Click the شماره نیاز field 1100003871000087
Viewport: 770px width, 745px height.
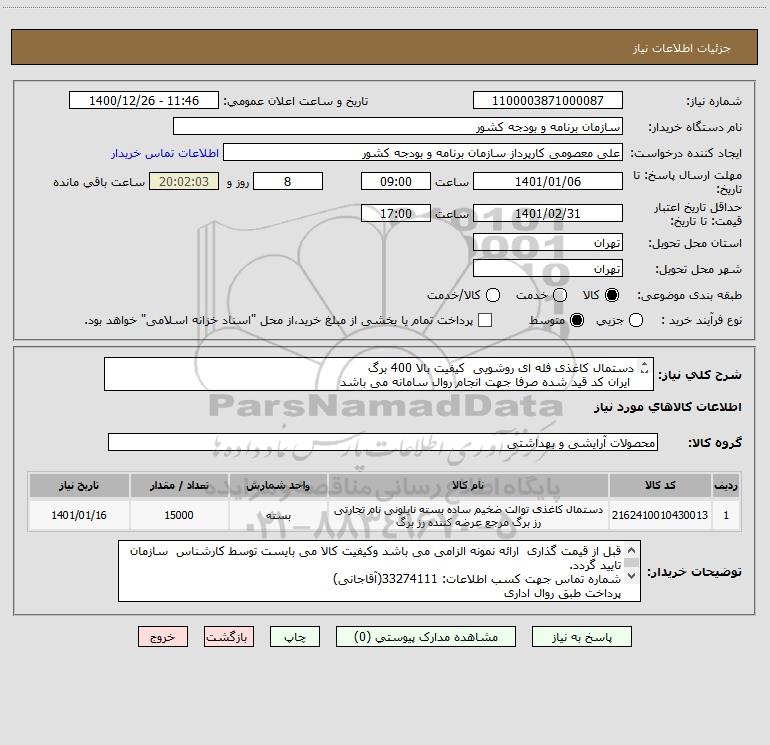548,101
